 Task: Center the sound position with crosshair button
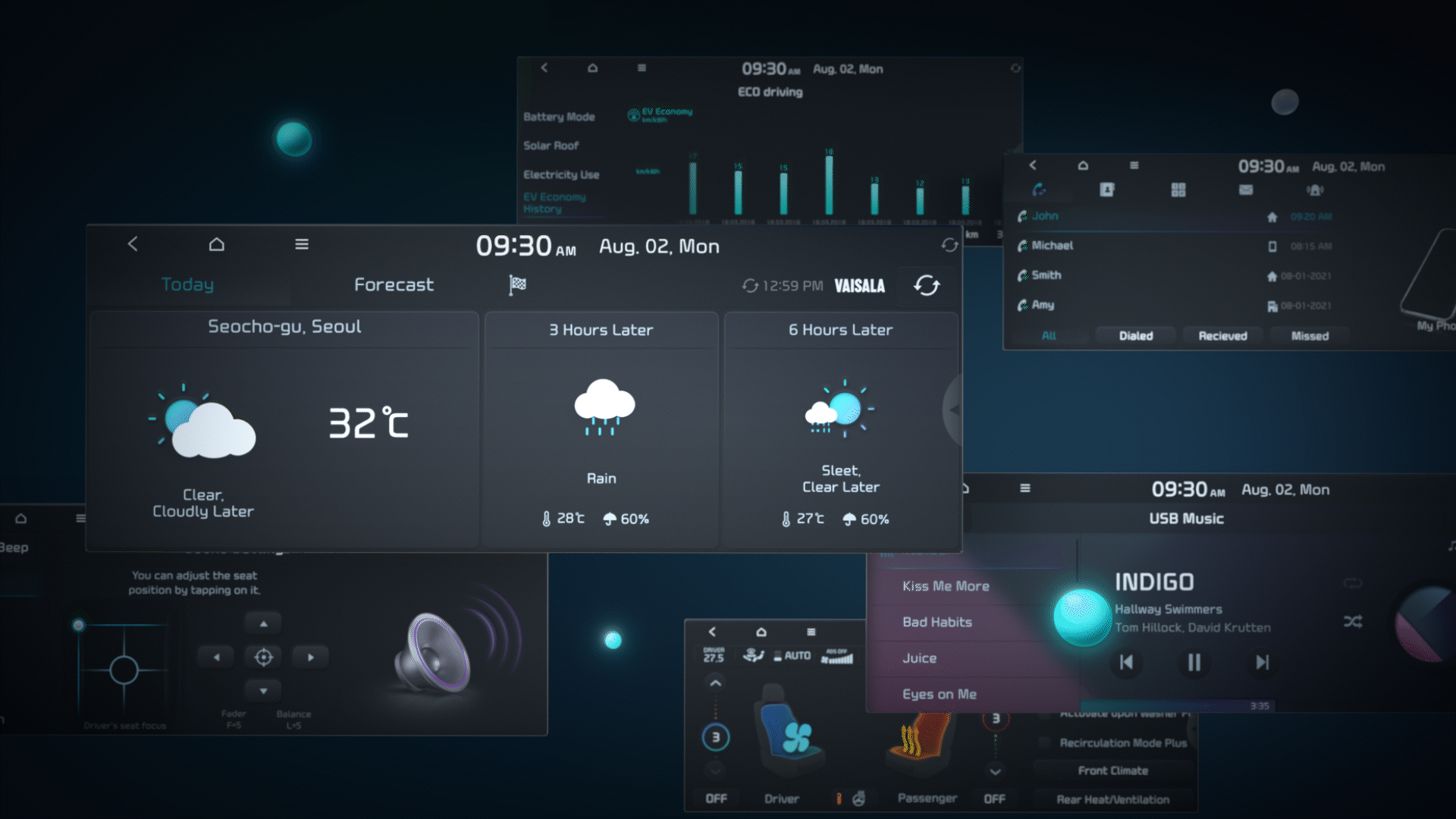pyautogui.click(x=263, y=657)
